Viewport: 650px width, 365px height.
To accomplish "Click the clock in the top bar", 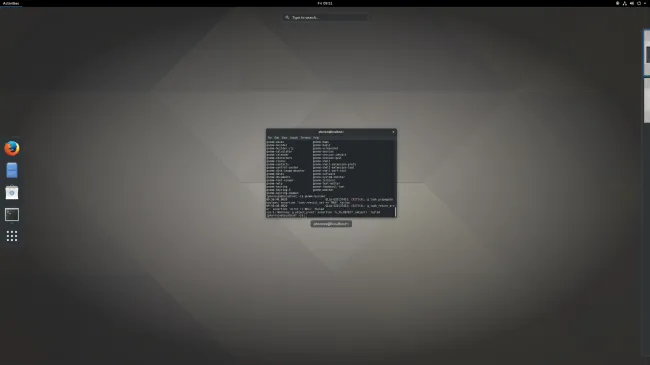I will 325,3.
